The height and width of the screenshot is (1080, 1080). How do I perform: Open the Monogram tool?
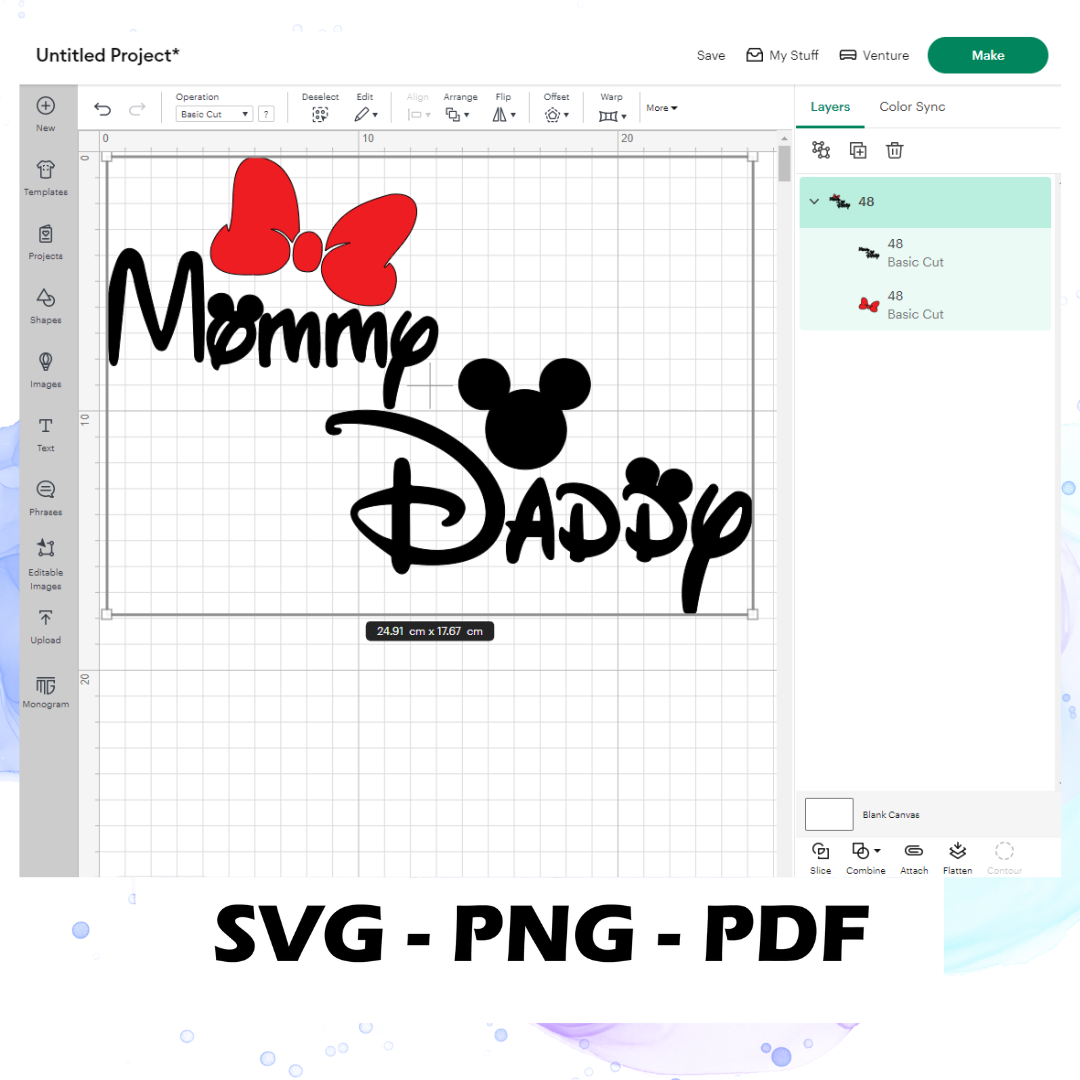pos(45,691)
